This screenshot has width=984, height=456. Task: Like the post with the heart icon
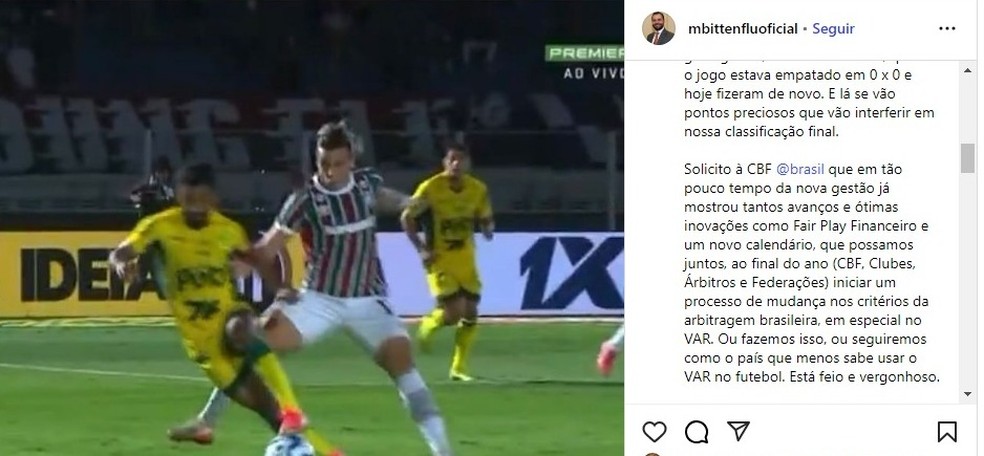[x=654, y=432]
